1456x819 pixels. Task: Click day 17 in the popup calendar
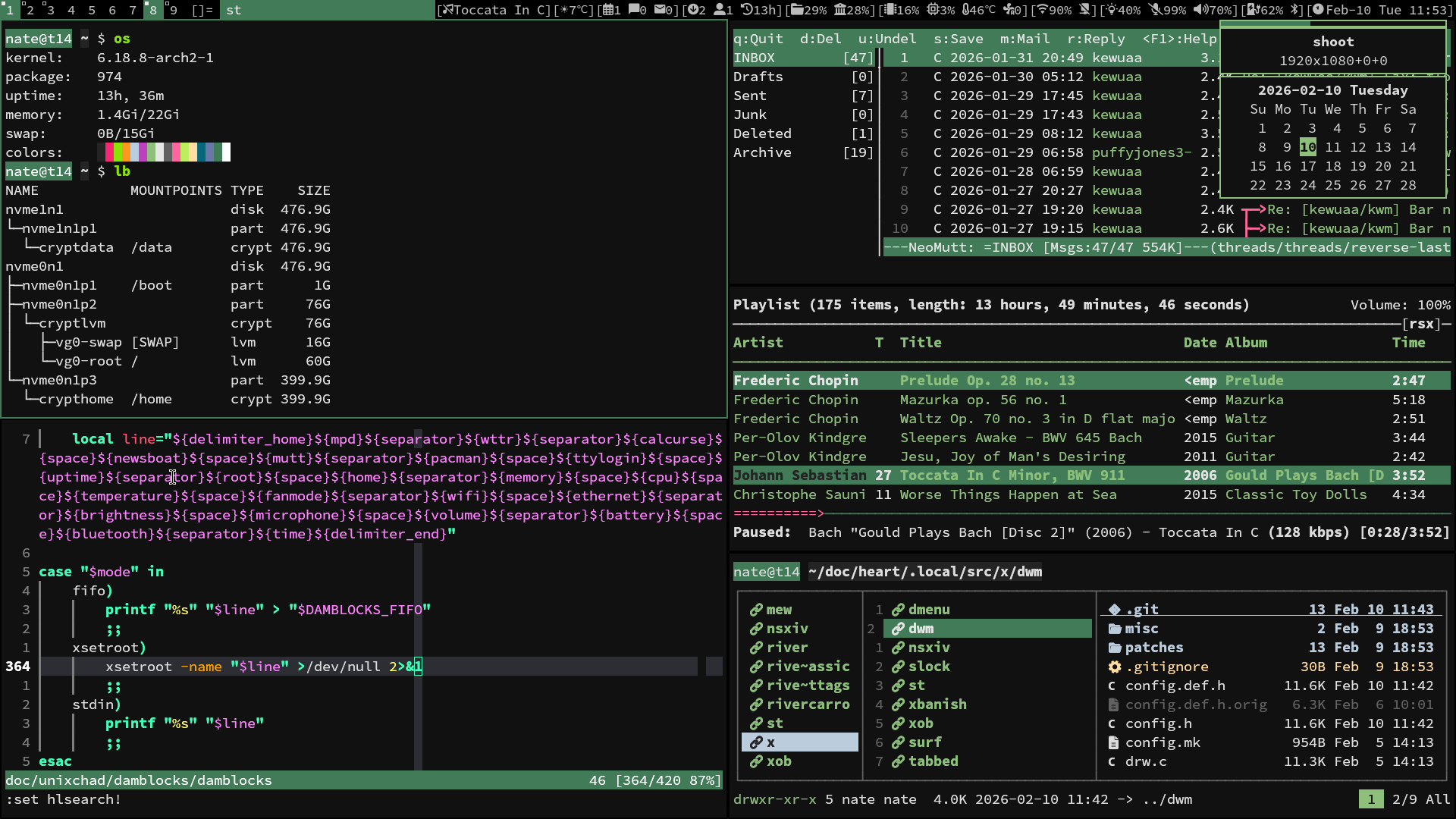pyautogui.click(x=1308, y=166)
